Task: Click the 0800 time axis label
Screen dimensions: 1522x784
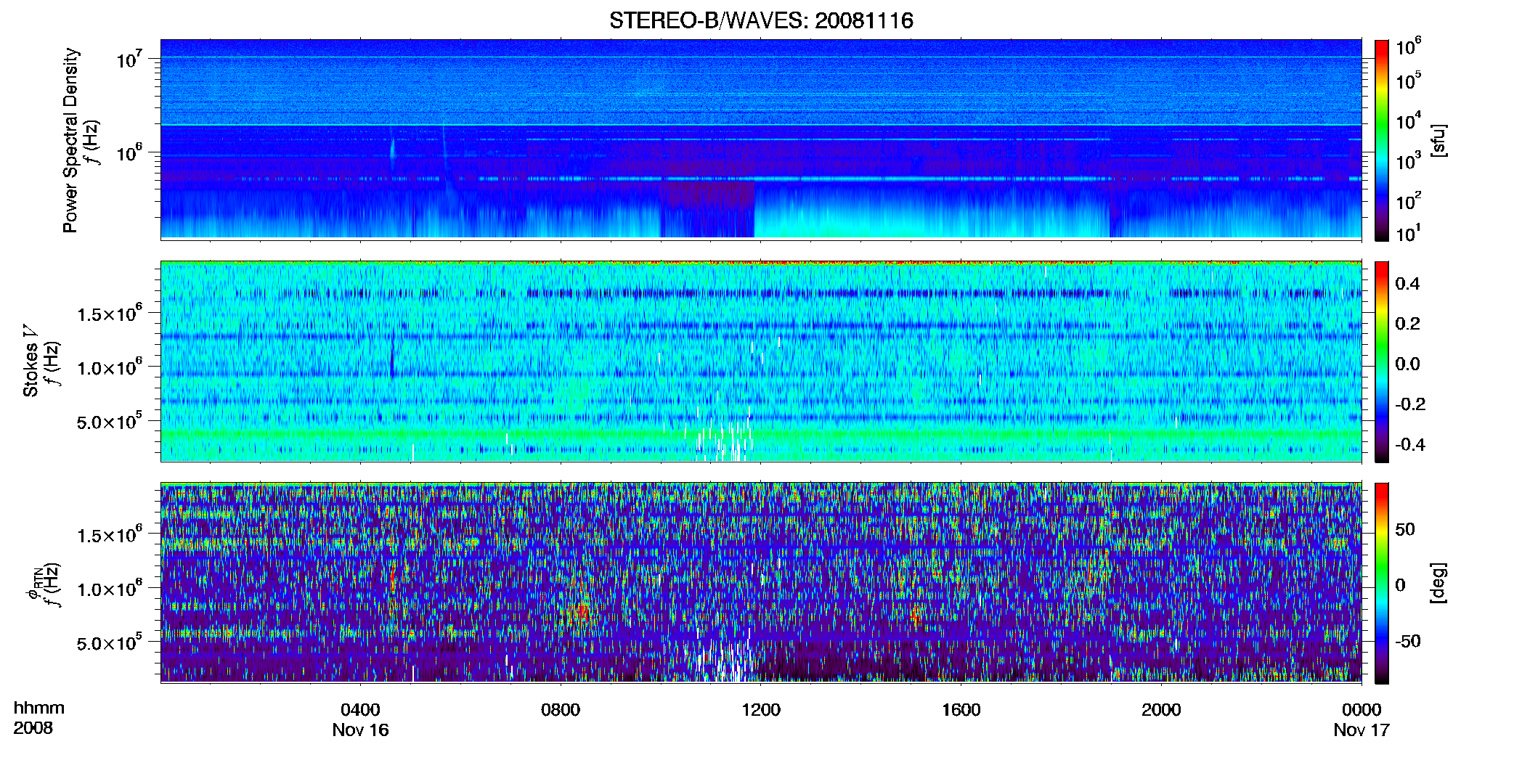Action: click(x=561, y=709)
